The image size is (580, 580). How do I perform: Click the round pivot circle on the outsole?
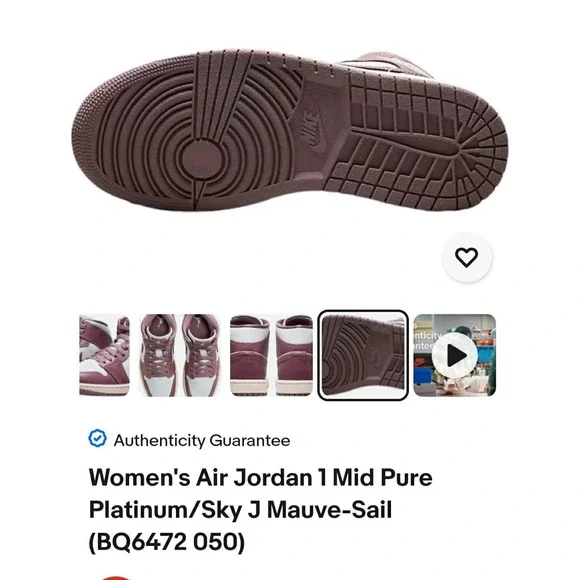coord(201,160)
